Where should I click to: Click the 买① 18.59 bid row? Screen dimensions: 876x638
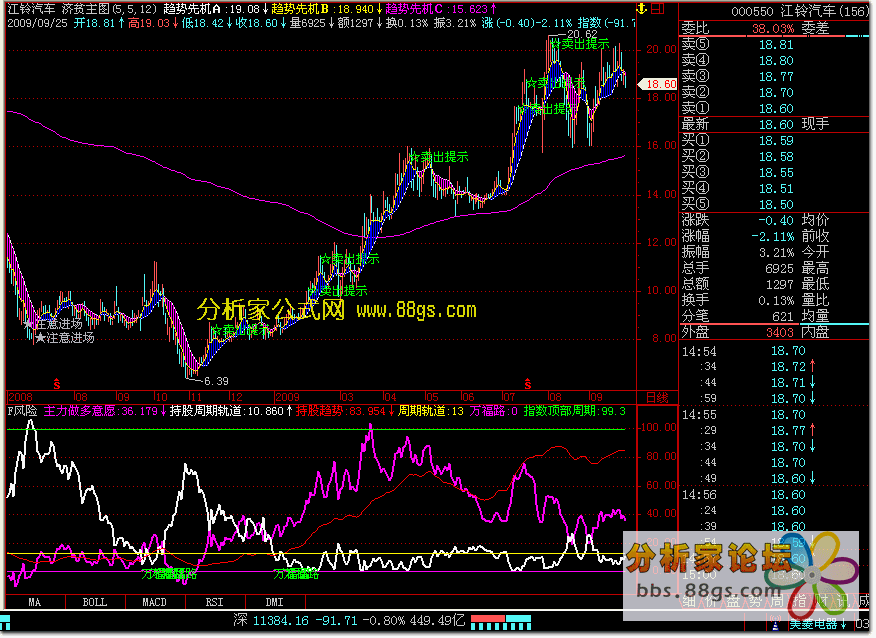click(774, 141)
